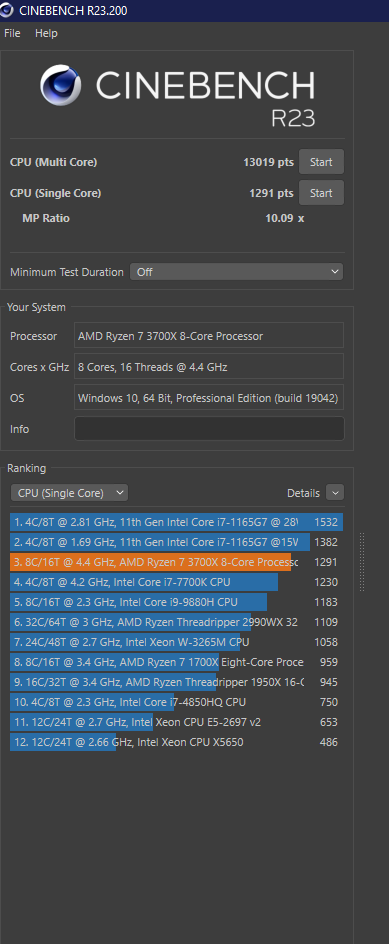Screen dimensions: 389x944
Task: Expand the ranking Details arrow button
Action: (335, 492)
